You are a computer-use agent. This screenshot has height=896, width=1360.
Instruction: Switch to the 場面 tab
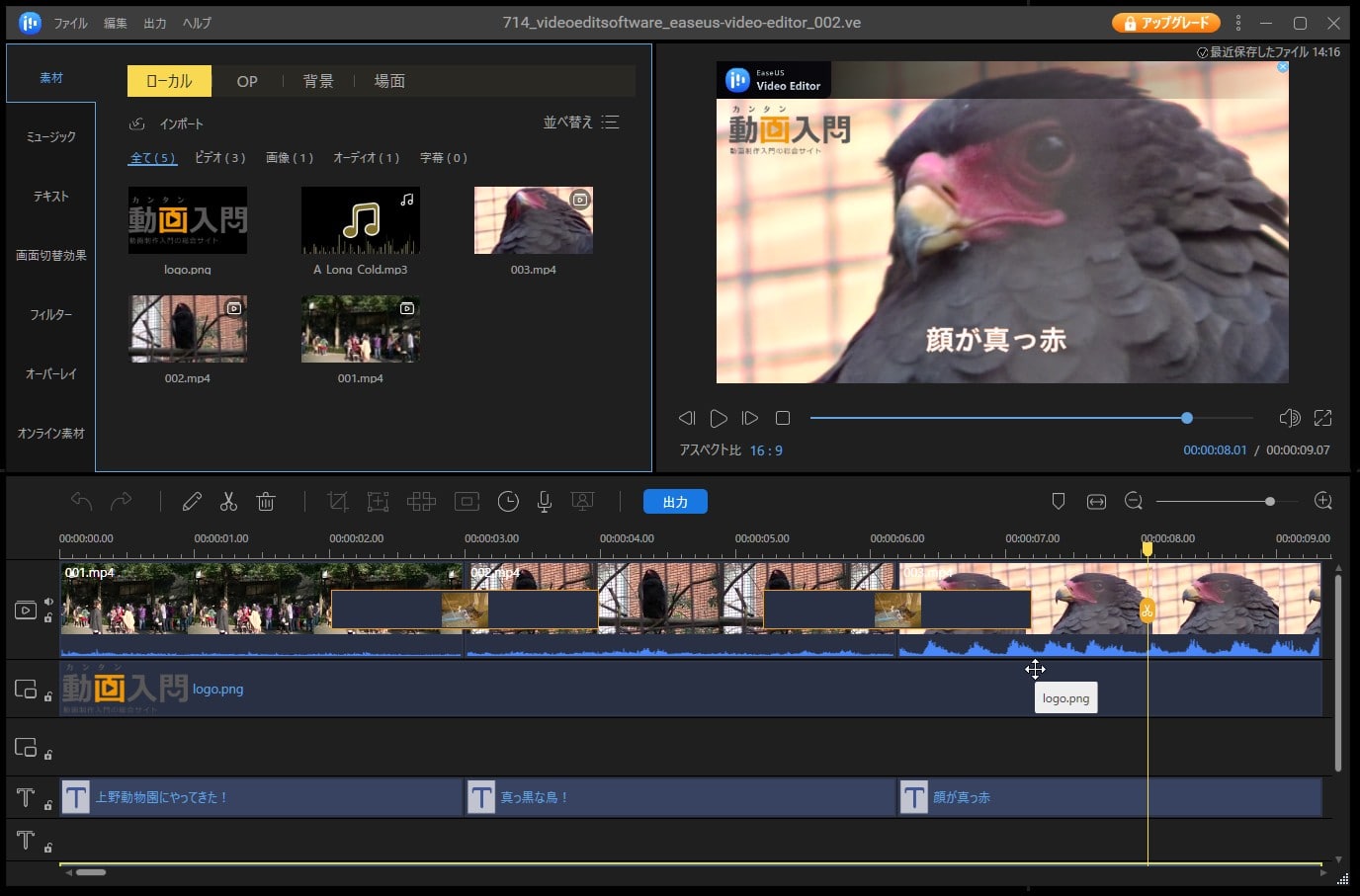389,81
